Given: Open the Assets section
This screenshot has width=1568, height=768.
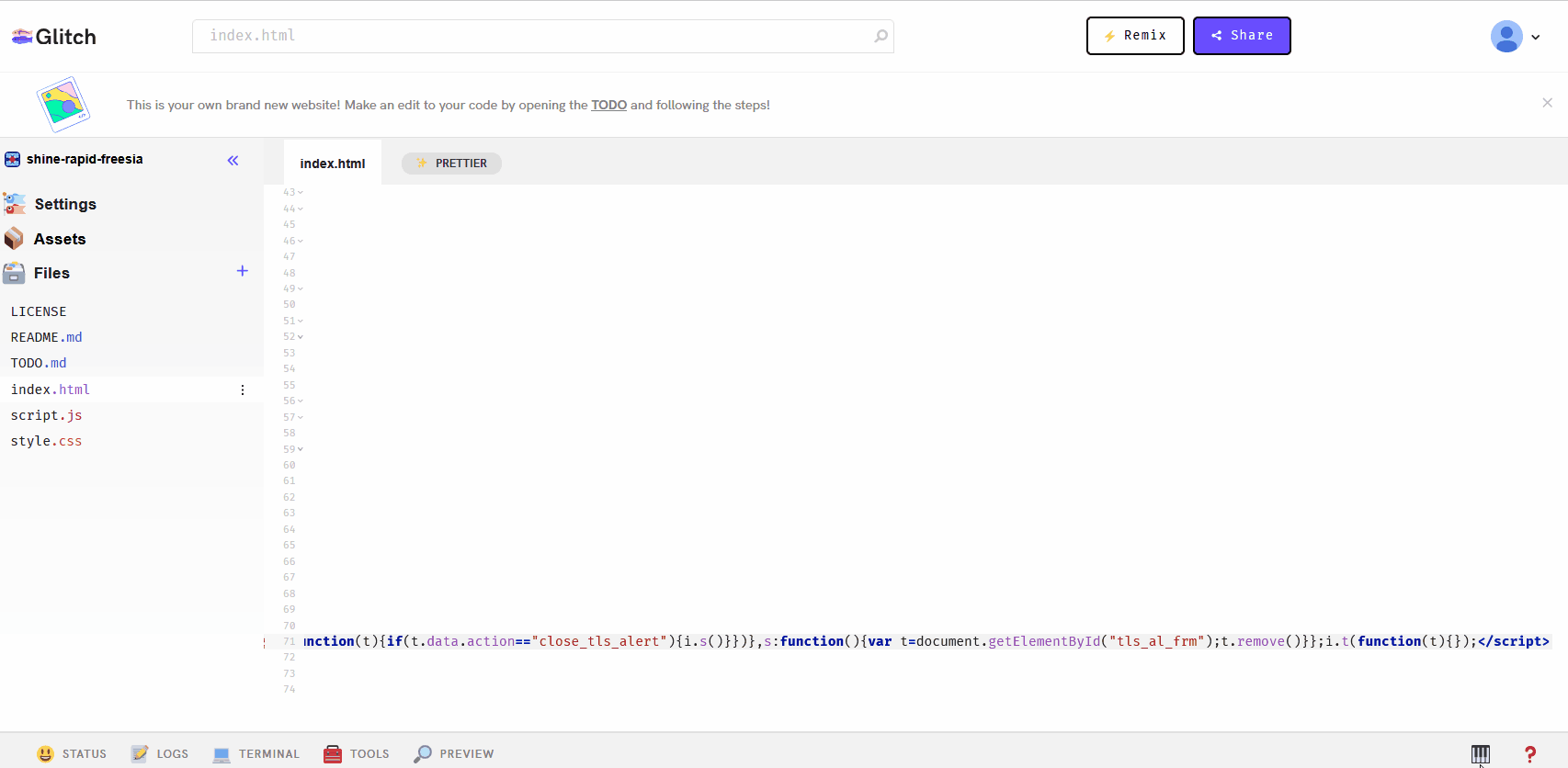Looking at the screenshot, I should coord(59,239).
